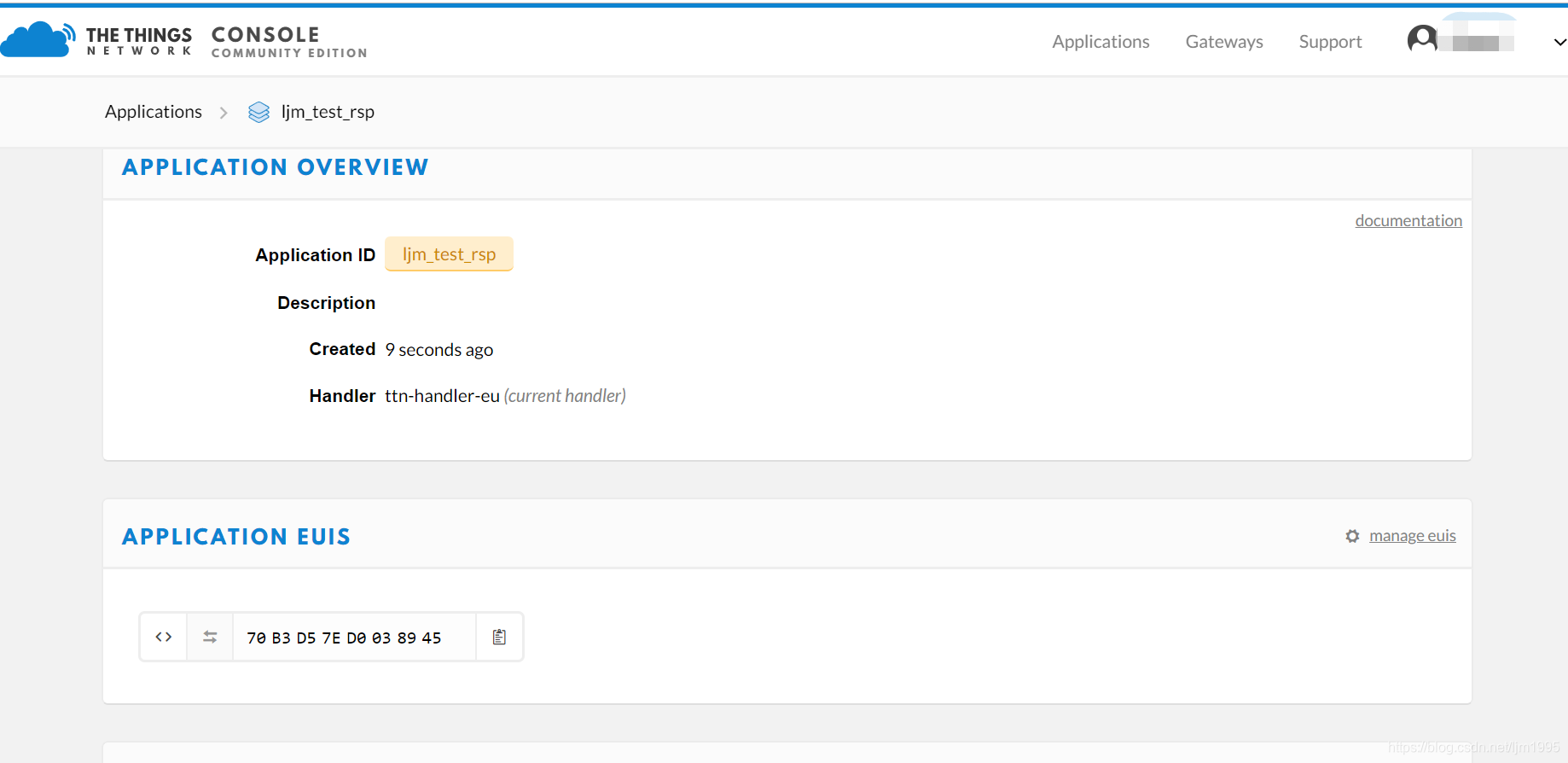Open Support in top navigation

coord(1330,42)
